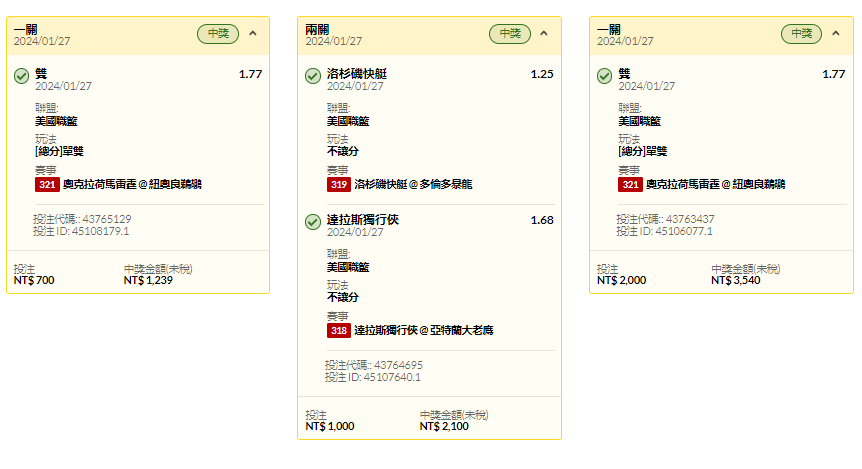Click green checkmark next to 洛杉磯快艇
The width and height of the screenshot is (862, 469).
point(313,76)
